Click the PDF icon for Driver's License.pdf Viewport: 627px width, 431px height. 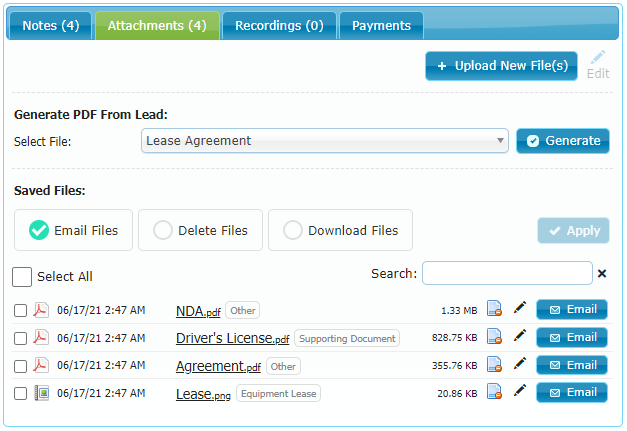pos(41,338)
